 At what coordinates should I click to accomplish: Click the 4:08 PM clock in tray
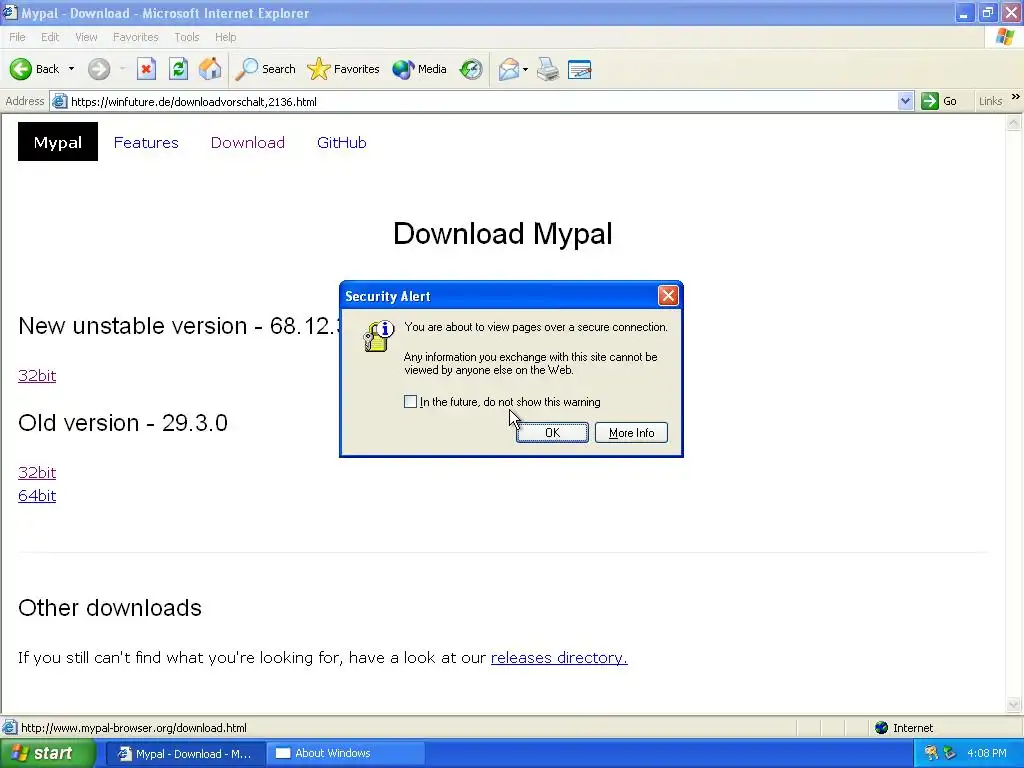click(987, 754)
